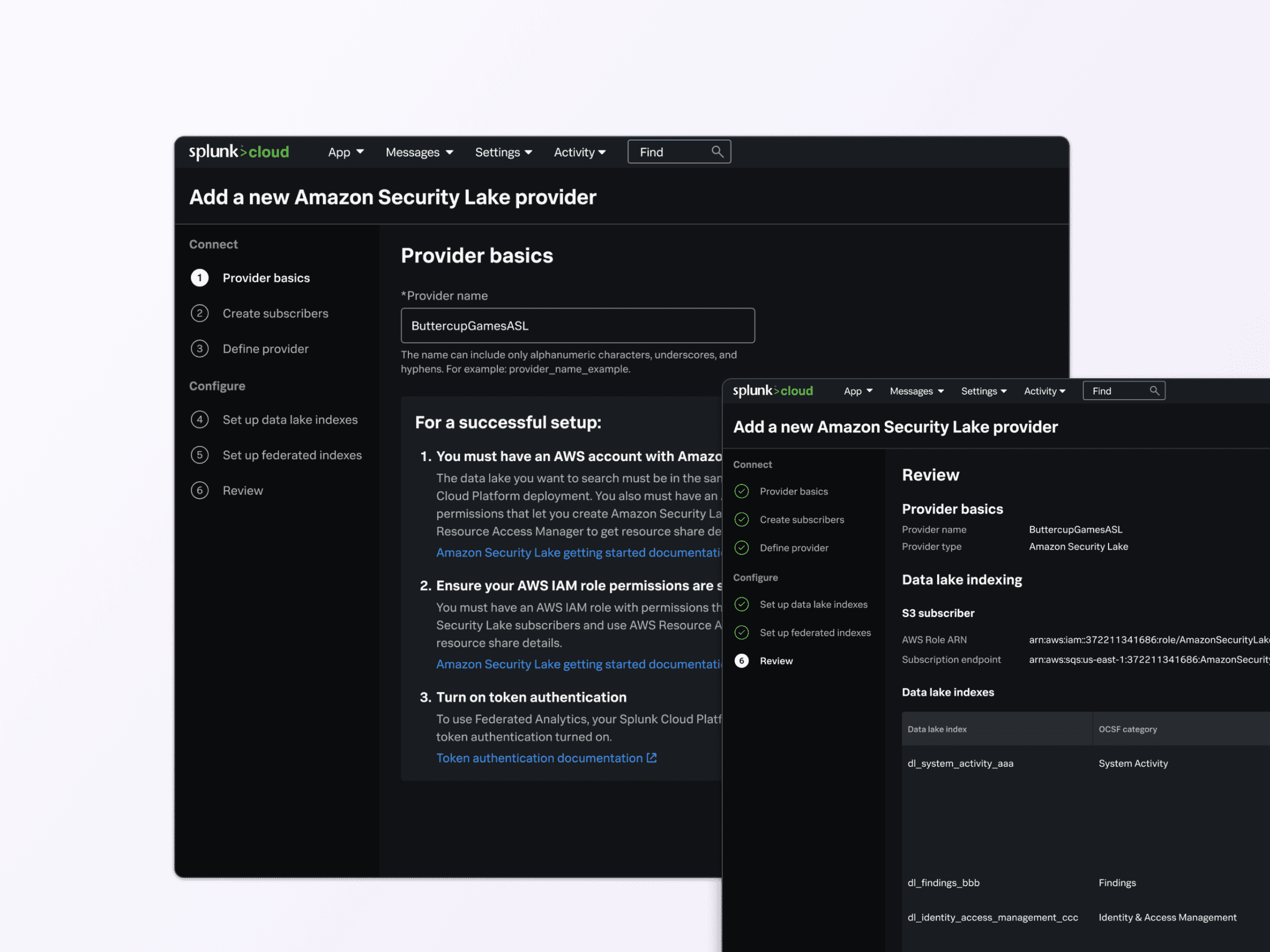Click green checkmark icon beside Set up federated indexes
Image resolution: width=1270 pixels, height=952 pixels.
pos(742,633)
